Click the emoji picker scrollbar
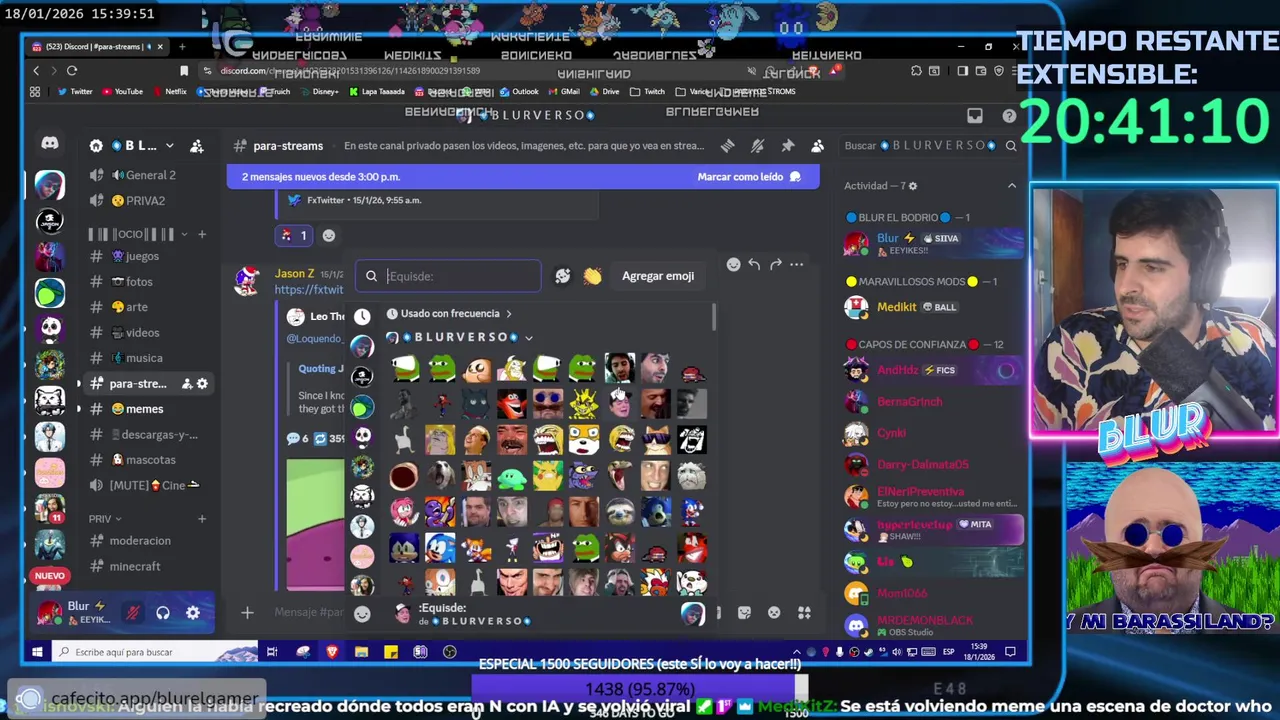 [x=714, y=318]
